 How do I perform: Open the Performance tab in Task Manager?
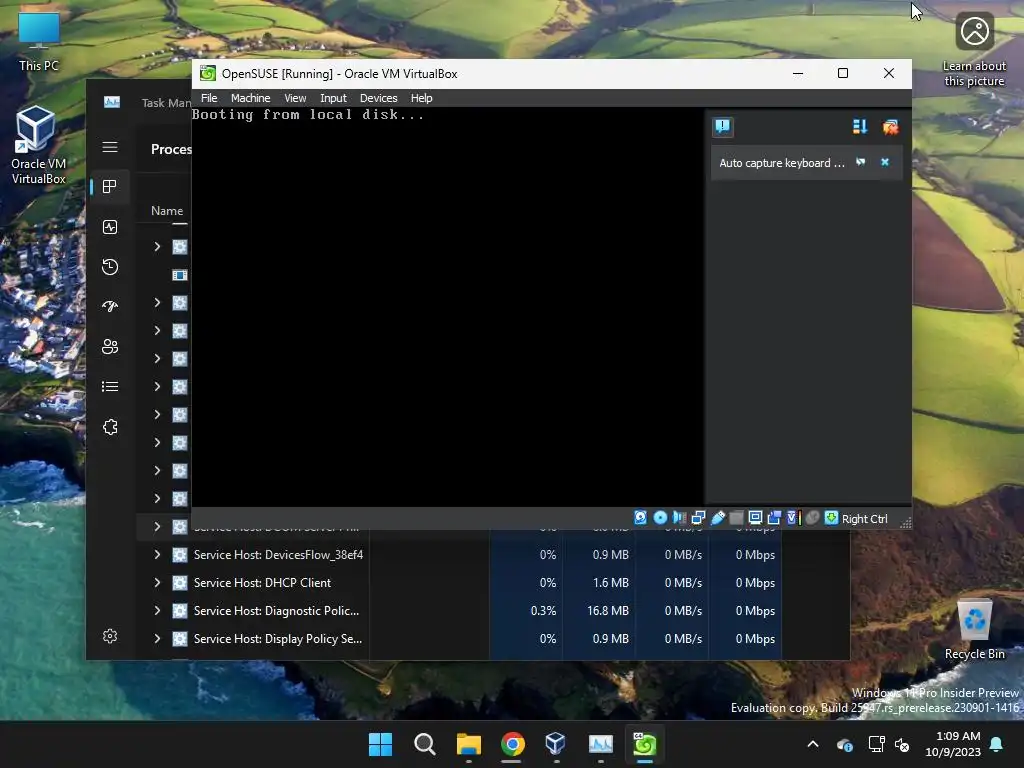pyautogui.click(x=110, y=227)
